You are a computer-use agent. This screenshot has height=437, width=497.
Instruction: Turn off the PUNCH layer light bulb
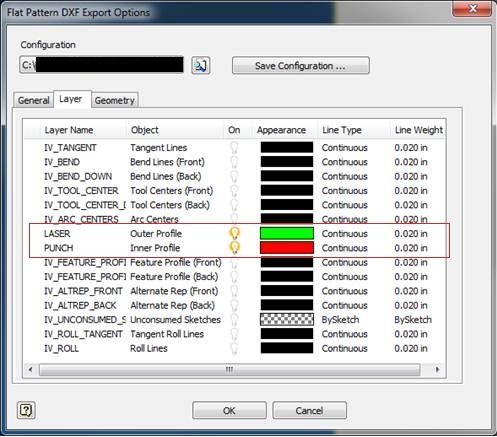(234, 248)
